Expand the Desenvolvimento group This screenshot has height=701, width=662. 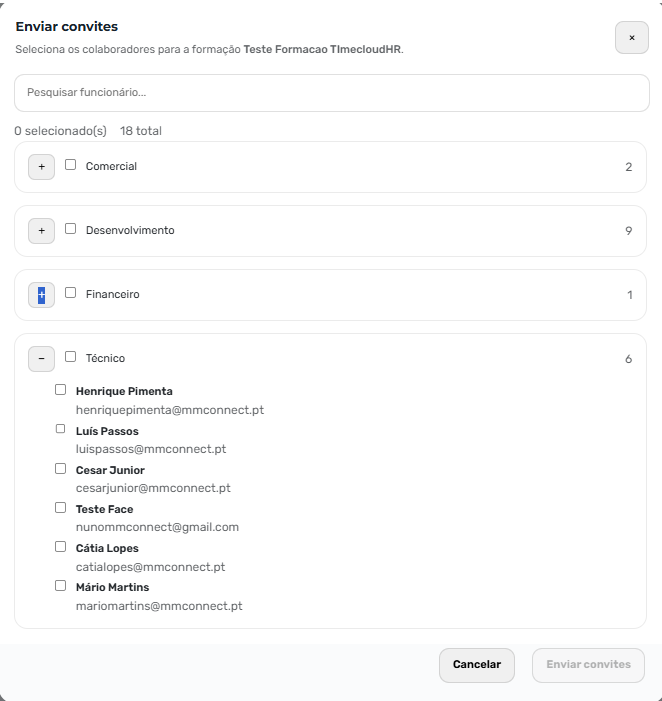42,231
